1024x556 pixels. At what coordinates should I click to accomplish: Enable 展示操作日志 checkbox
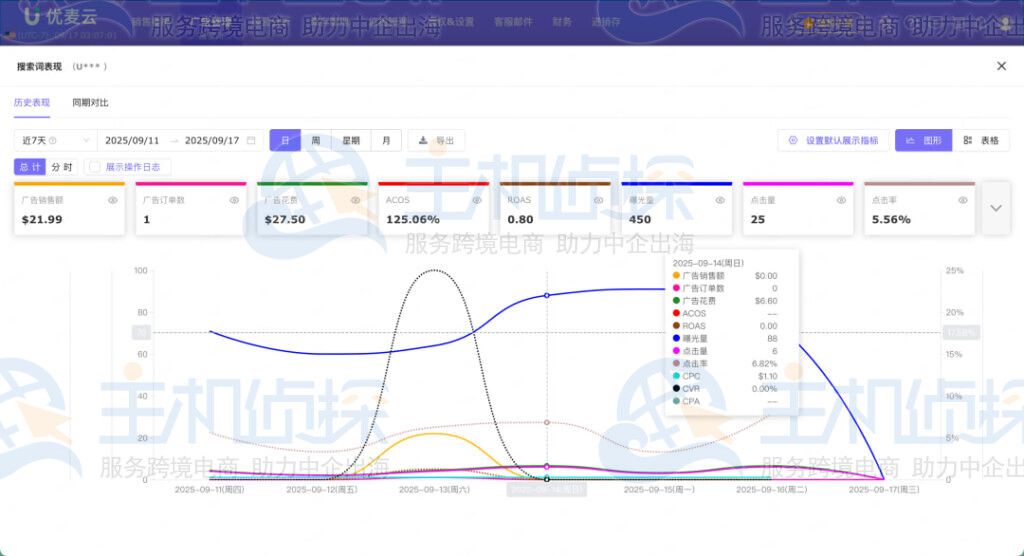tap(94, 167)
